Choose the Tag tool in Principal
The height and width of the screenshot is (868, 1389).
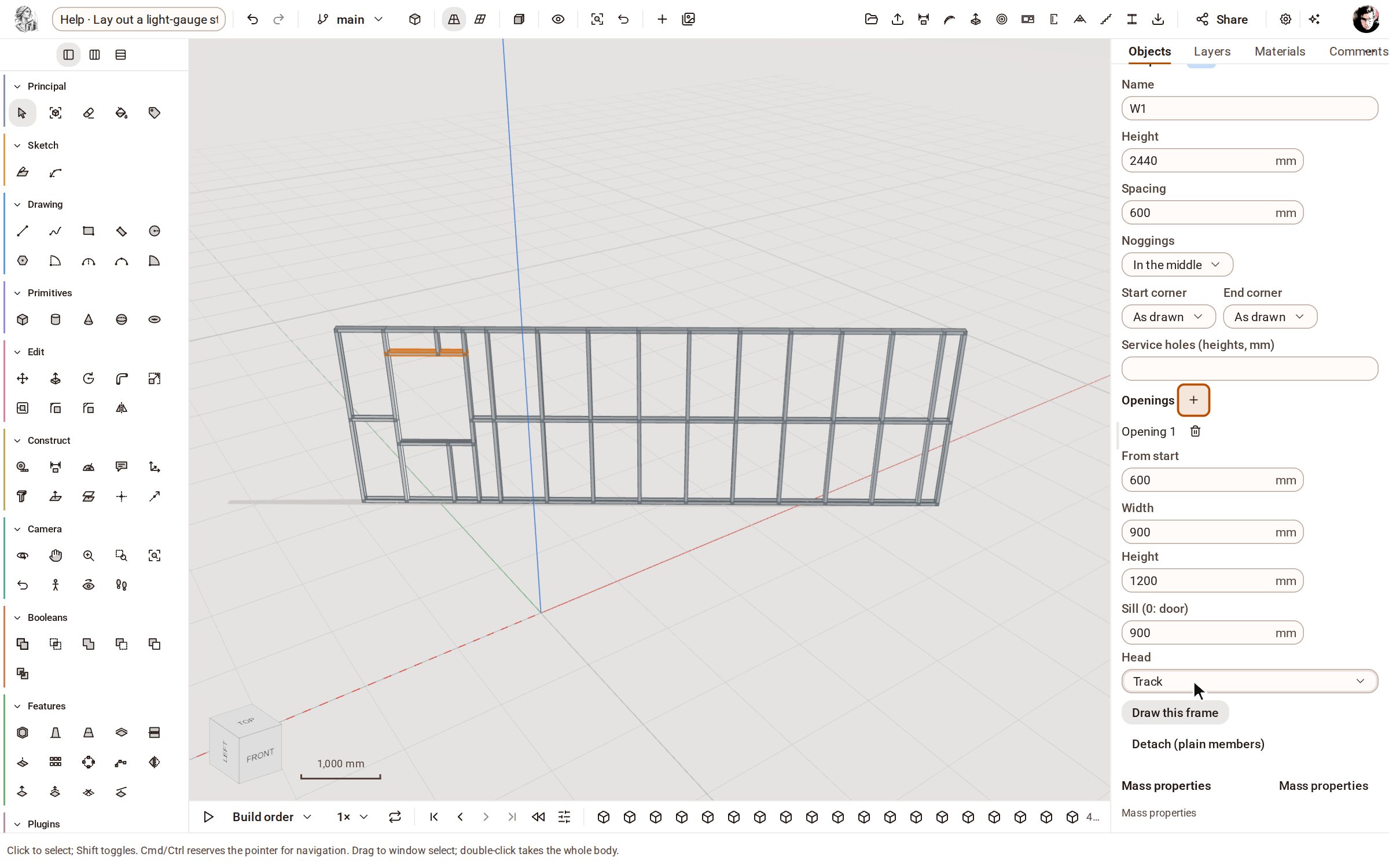point(155,113)
